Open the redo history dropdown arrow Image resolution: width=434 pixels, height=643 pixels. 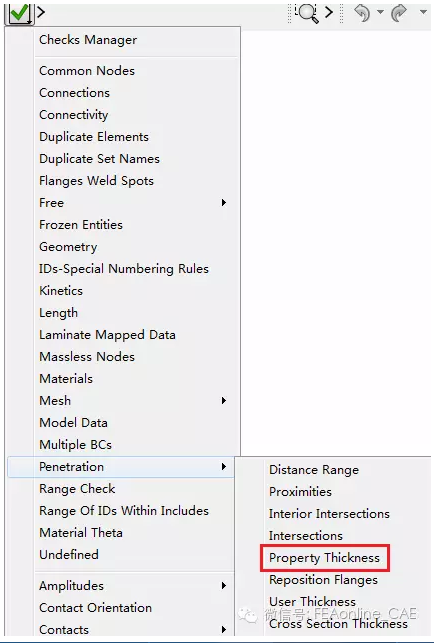423,12
